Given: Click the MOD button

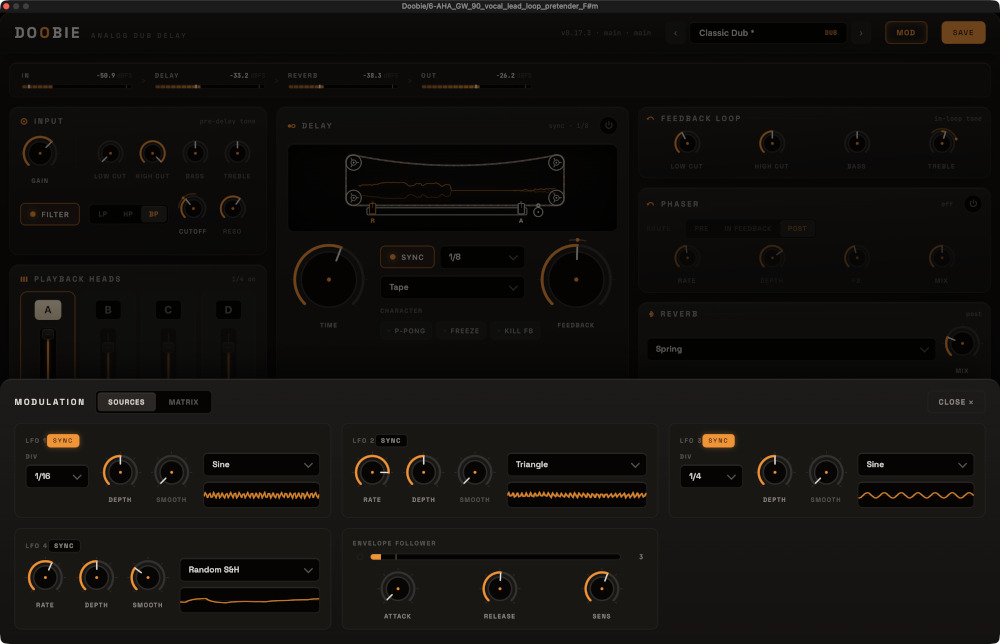Looking at the screenshot, I should pyautogui.click(x=906, y=33).
